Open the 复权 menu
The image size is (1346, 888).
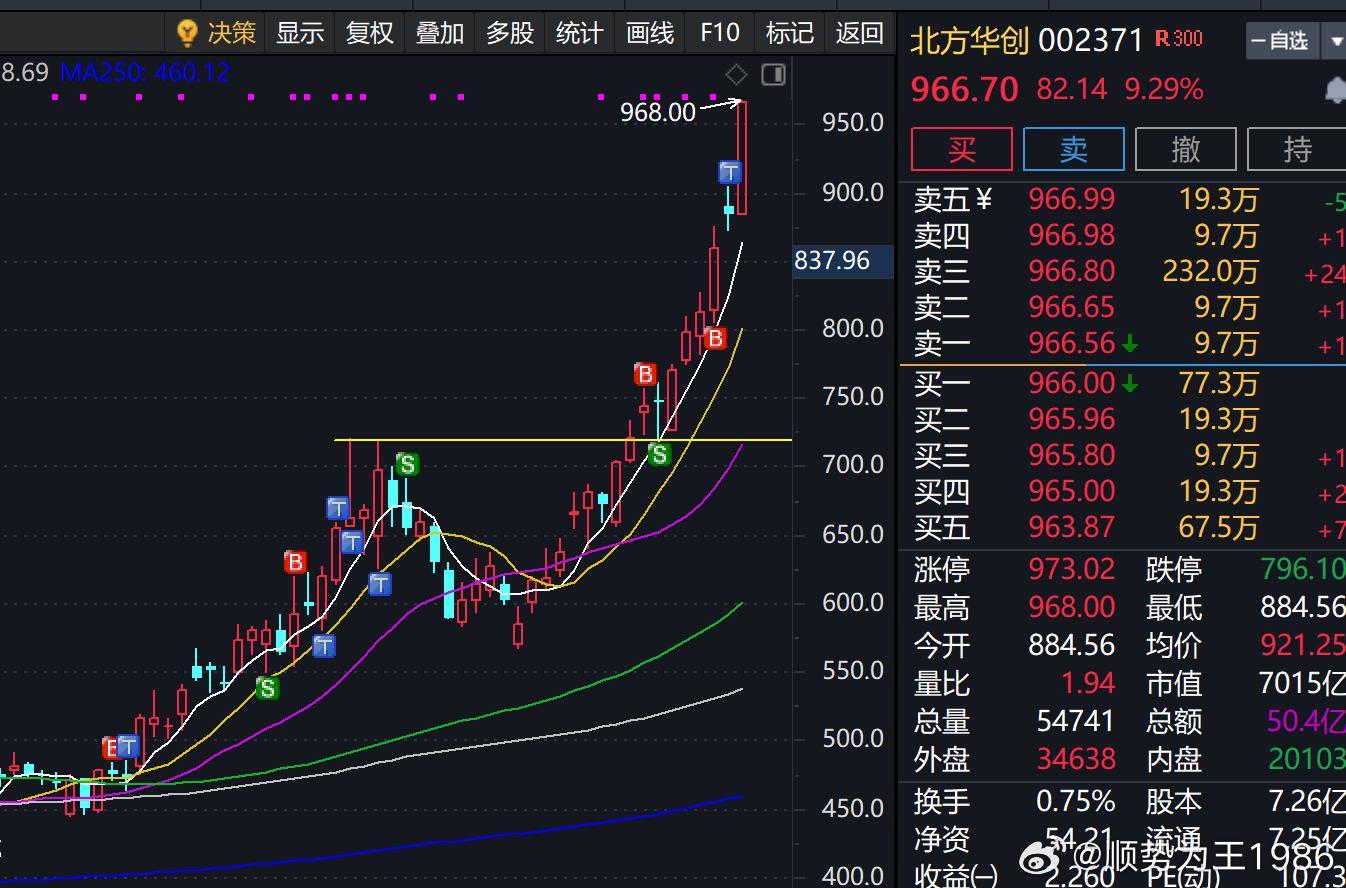[370, 33]
